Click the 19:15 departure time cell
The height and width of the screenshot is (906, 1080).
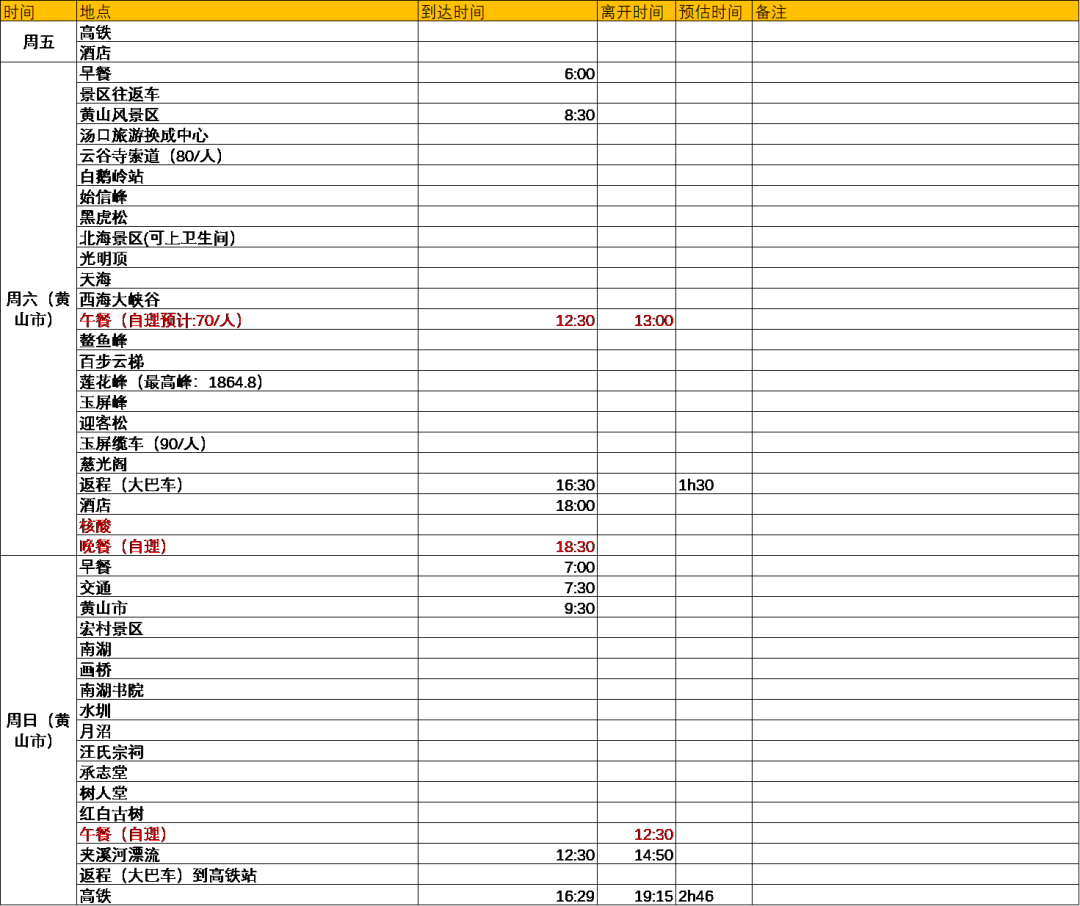click(636, 896)
